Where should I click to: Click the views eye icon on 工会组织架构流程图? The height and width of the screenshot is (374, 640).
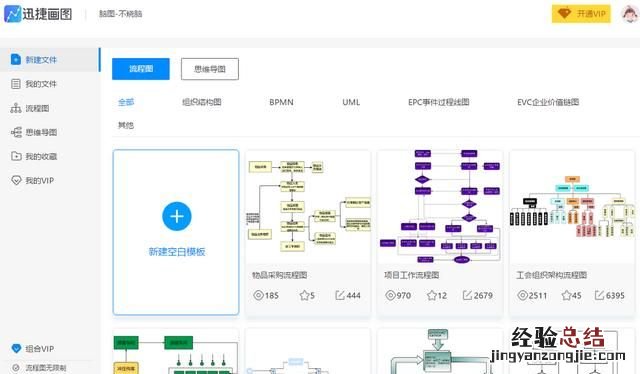522,295
